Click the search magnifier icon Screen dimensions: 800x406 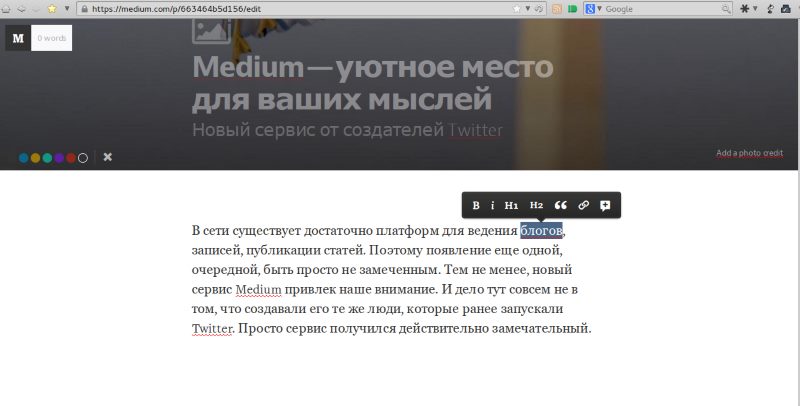coord(726,9)
